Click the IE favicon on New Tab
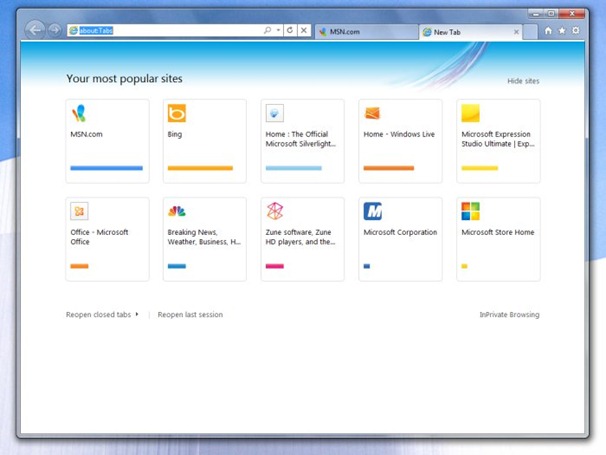Viewport: 606px width, 455px height. (427, 32)
